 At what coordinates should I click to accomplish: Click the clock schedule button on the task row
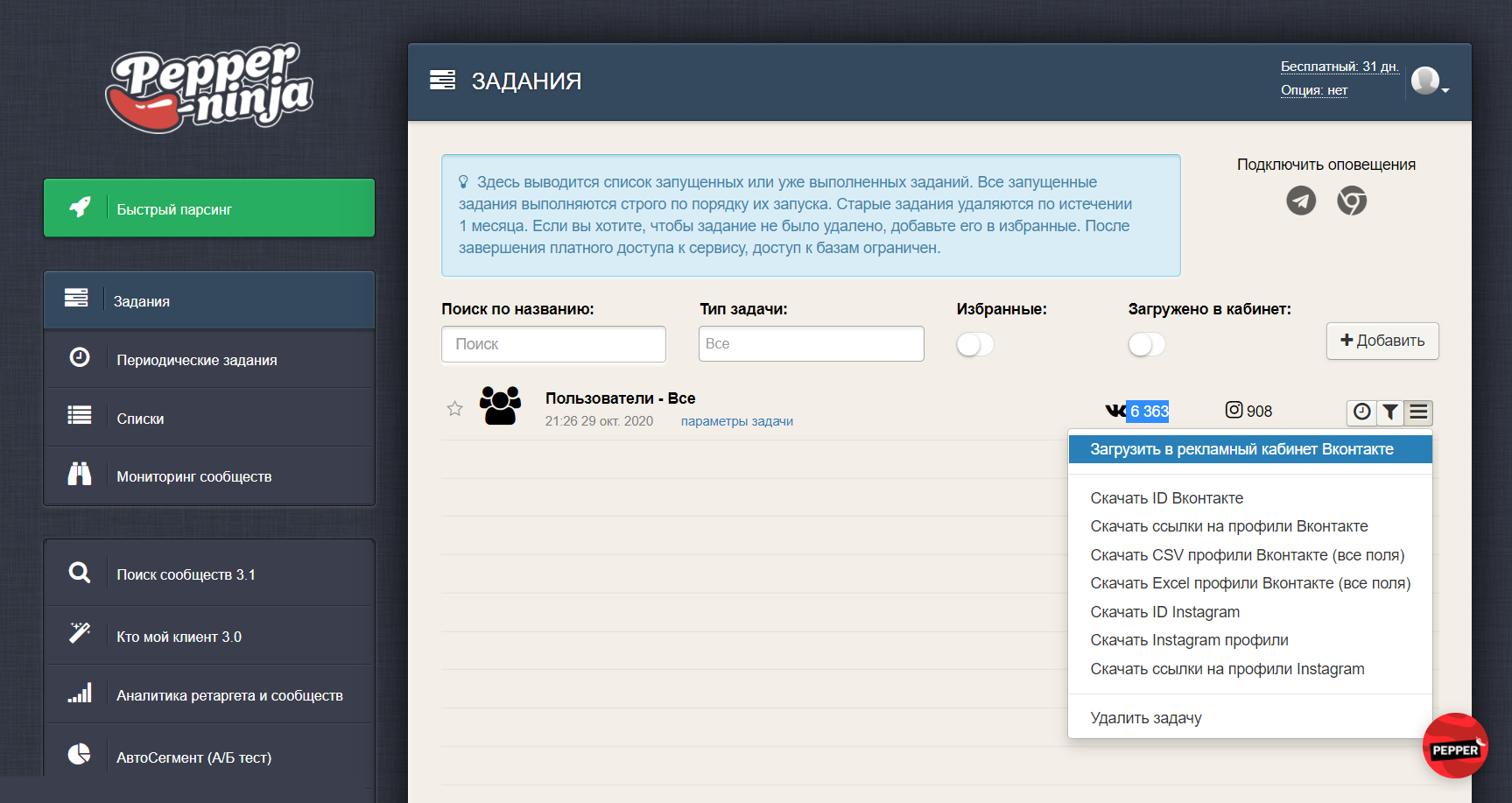[1361, 412]
